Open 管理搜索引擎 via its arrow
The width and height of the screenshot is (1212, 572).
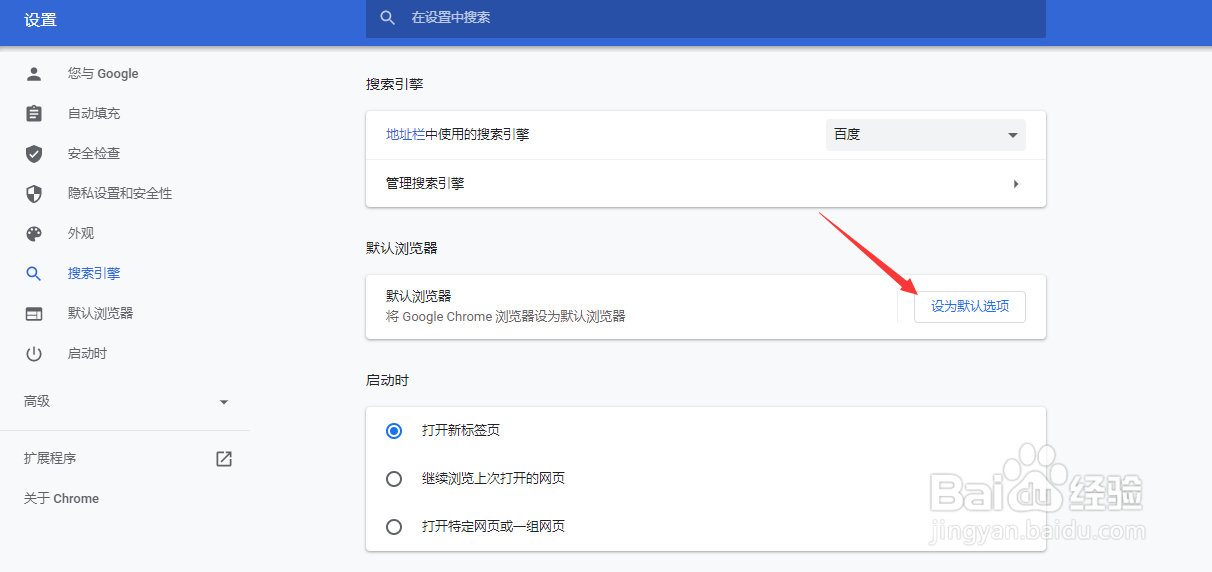1016,184
